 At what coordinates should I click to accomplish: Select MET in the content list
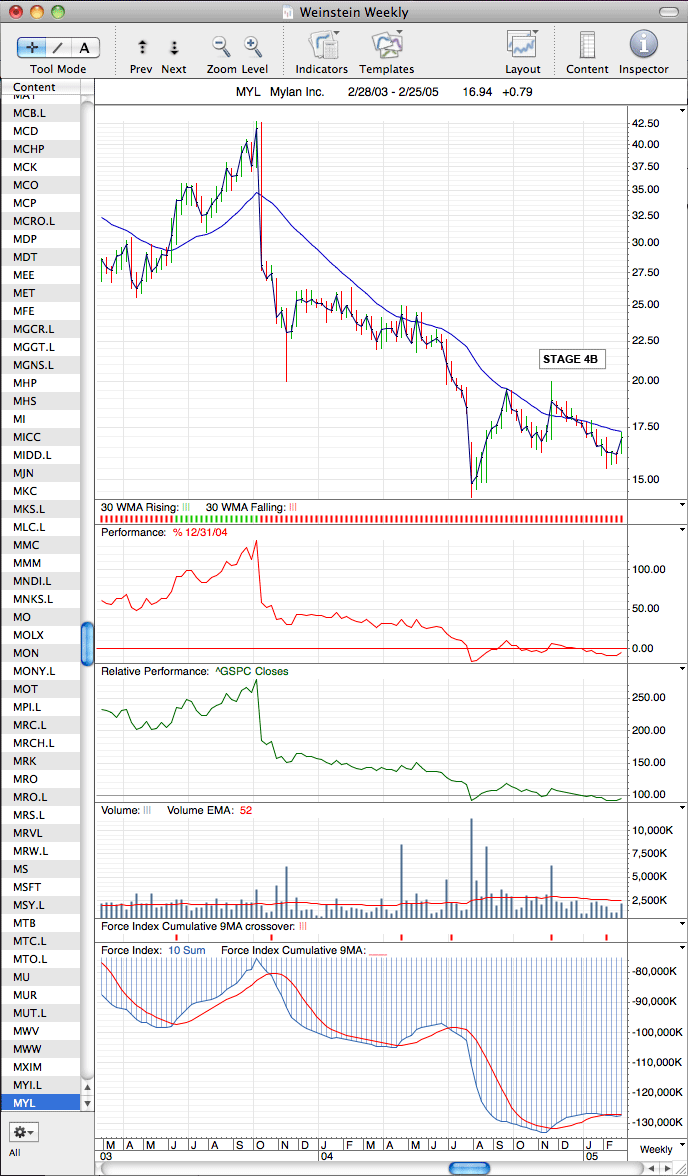click(40, 292)
